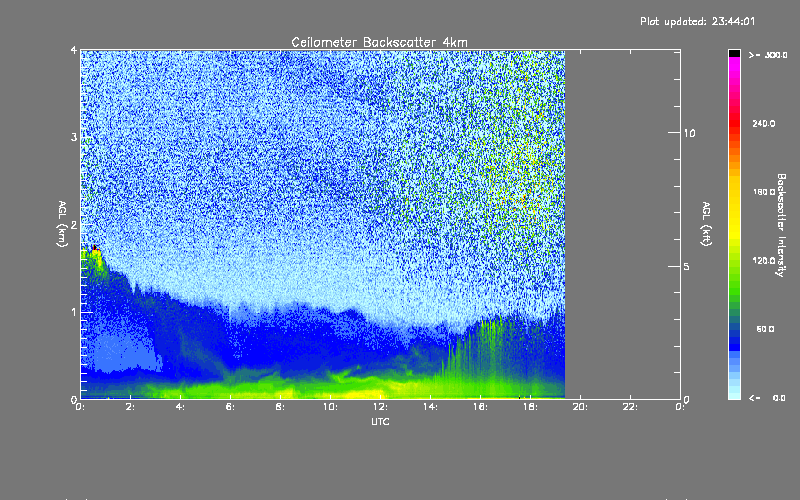The width and height of the screenshot is (800, 500).
Task: Click the '18:' tick label on UTC axis
Action: pyautogui.click(x=530, y=407)
